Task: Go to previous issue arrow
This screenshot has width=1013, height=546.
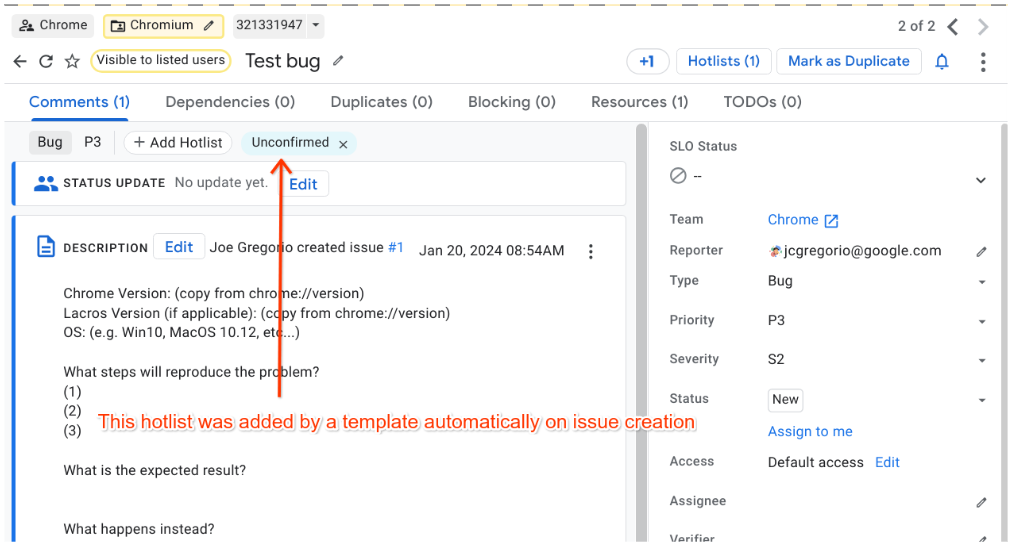Action: (x=953, y=27)
